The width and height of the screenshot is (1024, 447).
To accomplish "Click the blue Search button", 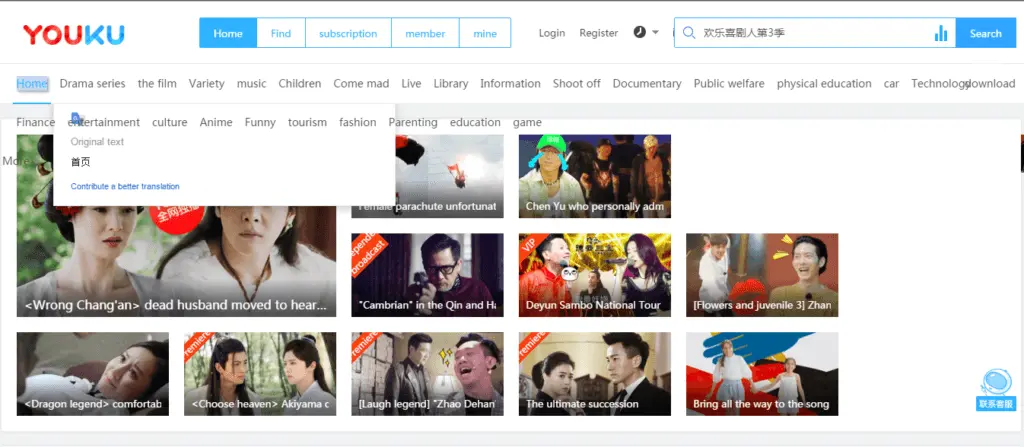I will coord(985,33).
